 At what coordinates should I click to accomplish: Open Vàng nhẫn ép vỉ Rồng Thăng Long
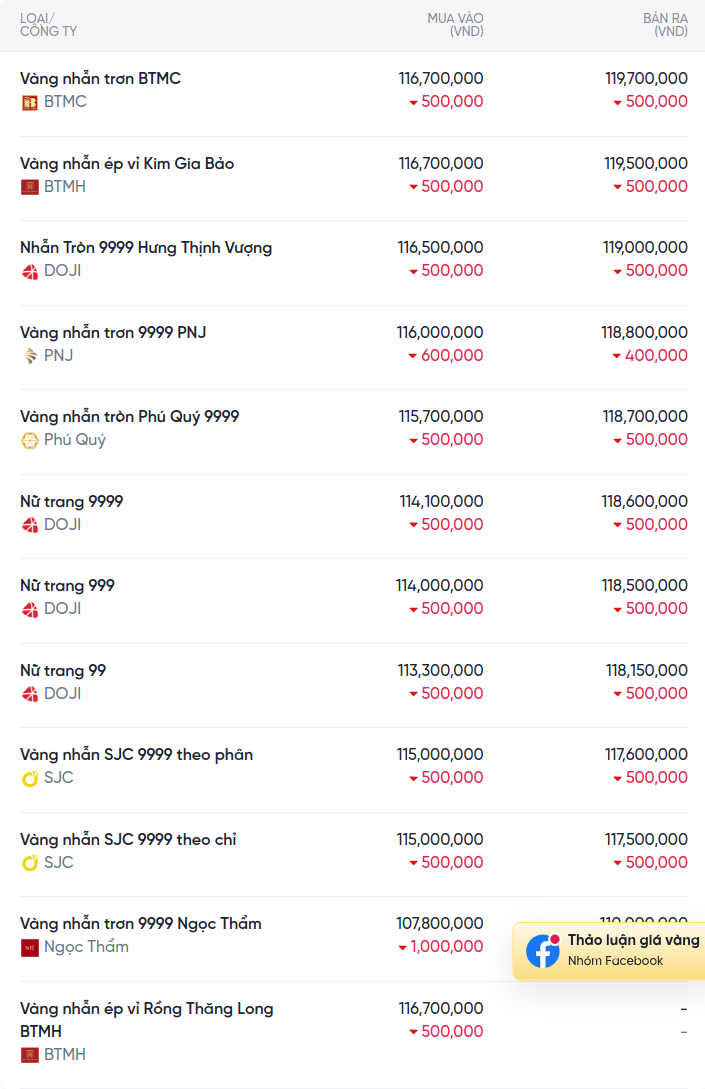pyautogui.click(x=147, y=1020)
